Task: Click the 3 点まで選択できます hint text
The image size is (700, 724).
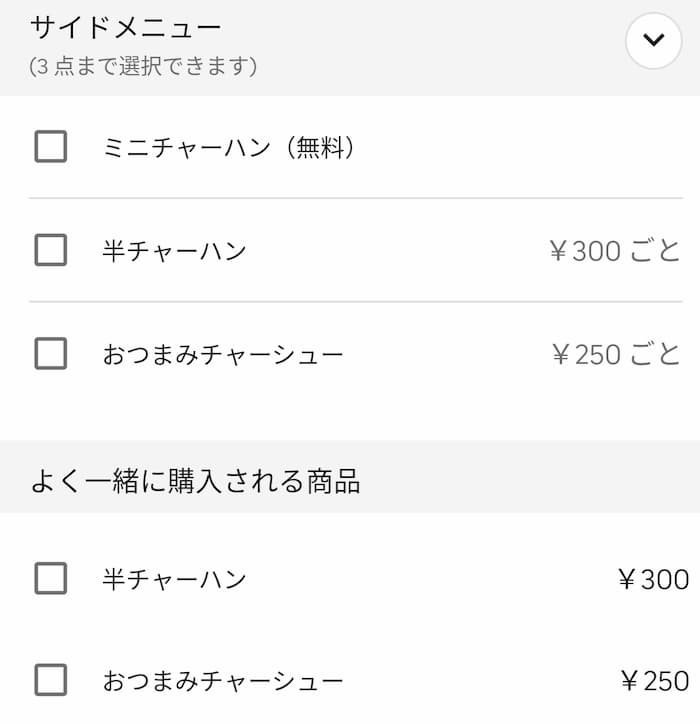Action: point(143,67)
